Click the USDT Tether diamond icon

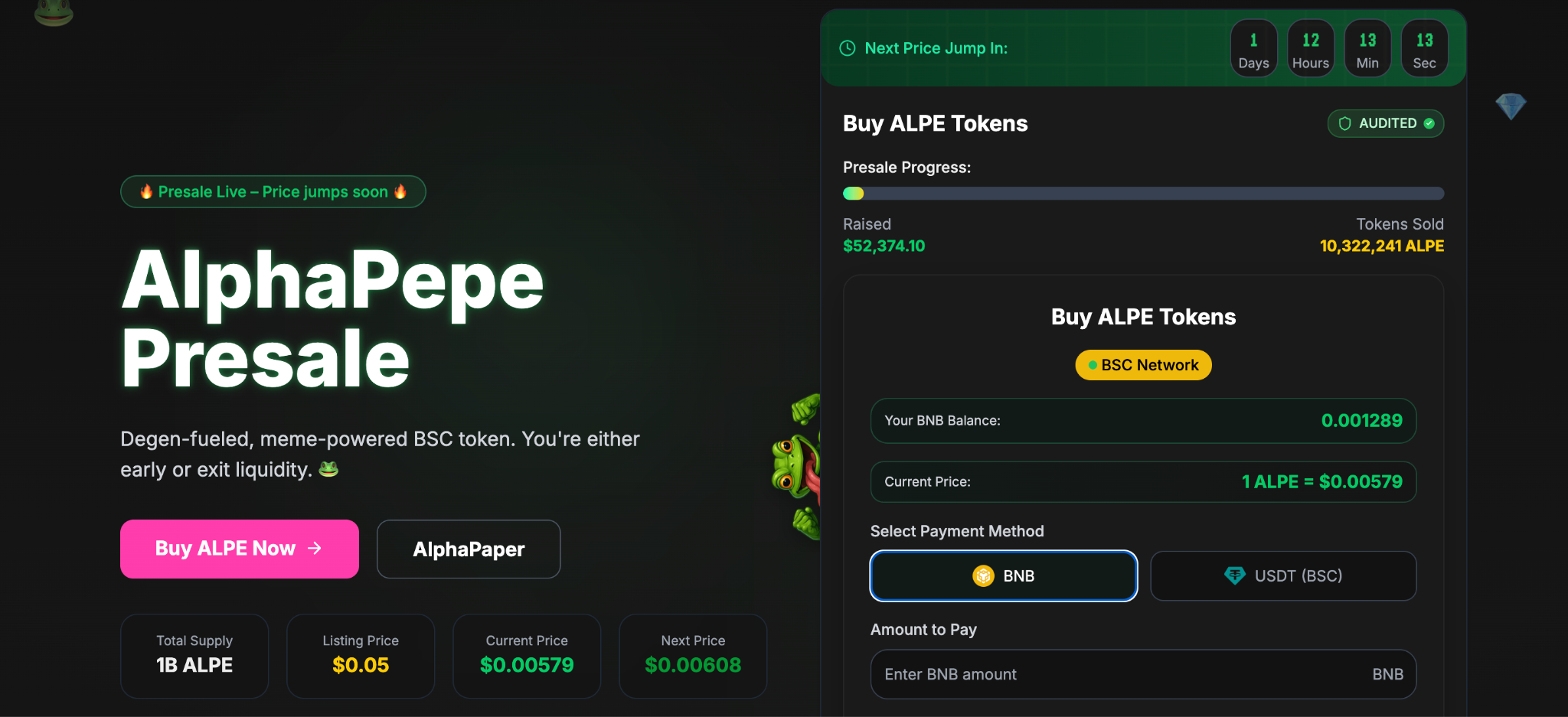pos(1234,575)
